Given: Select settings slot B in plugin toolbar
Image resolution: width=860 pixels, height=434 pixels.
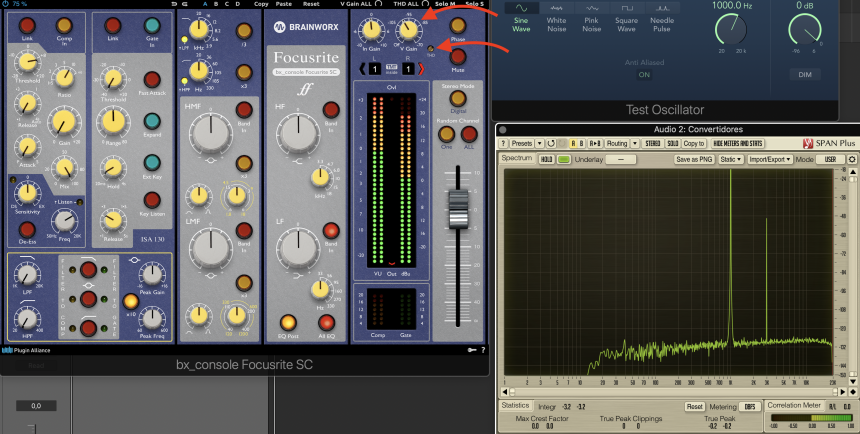Looking at the screenshot, I should click(216, 4).
